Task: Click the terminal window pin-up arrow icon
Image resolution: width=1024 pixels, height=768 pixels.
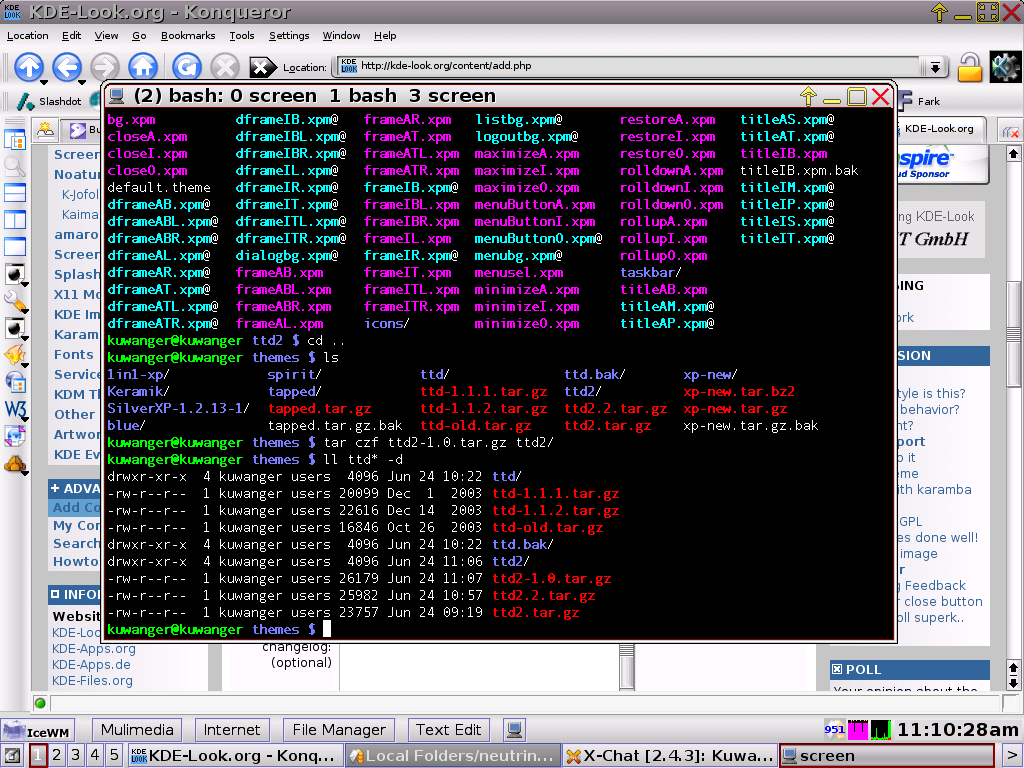Action: tap(808, 96)
